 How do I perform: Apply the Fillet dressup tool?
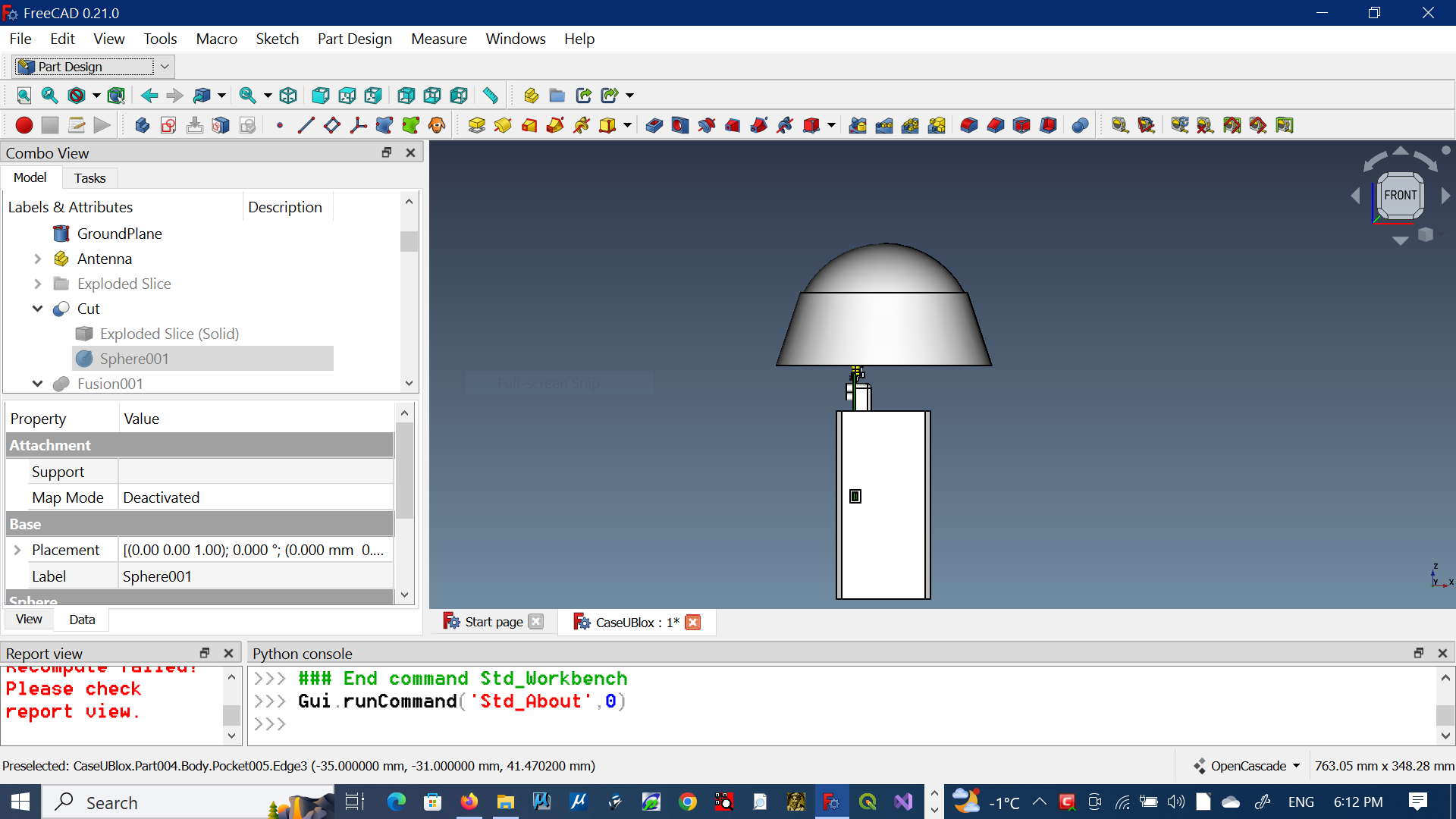tap(968, 125)
